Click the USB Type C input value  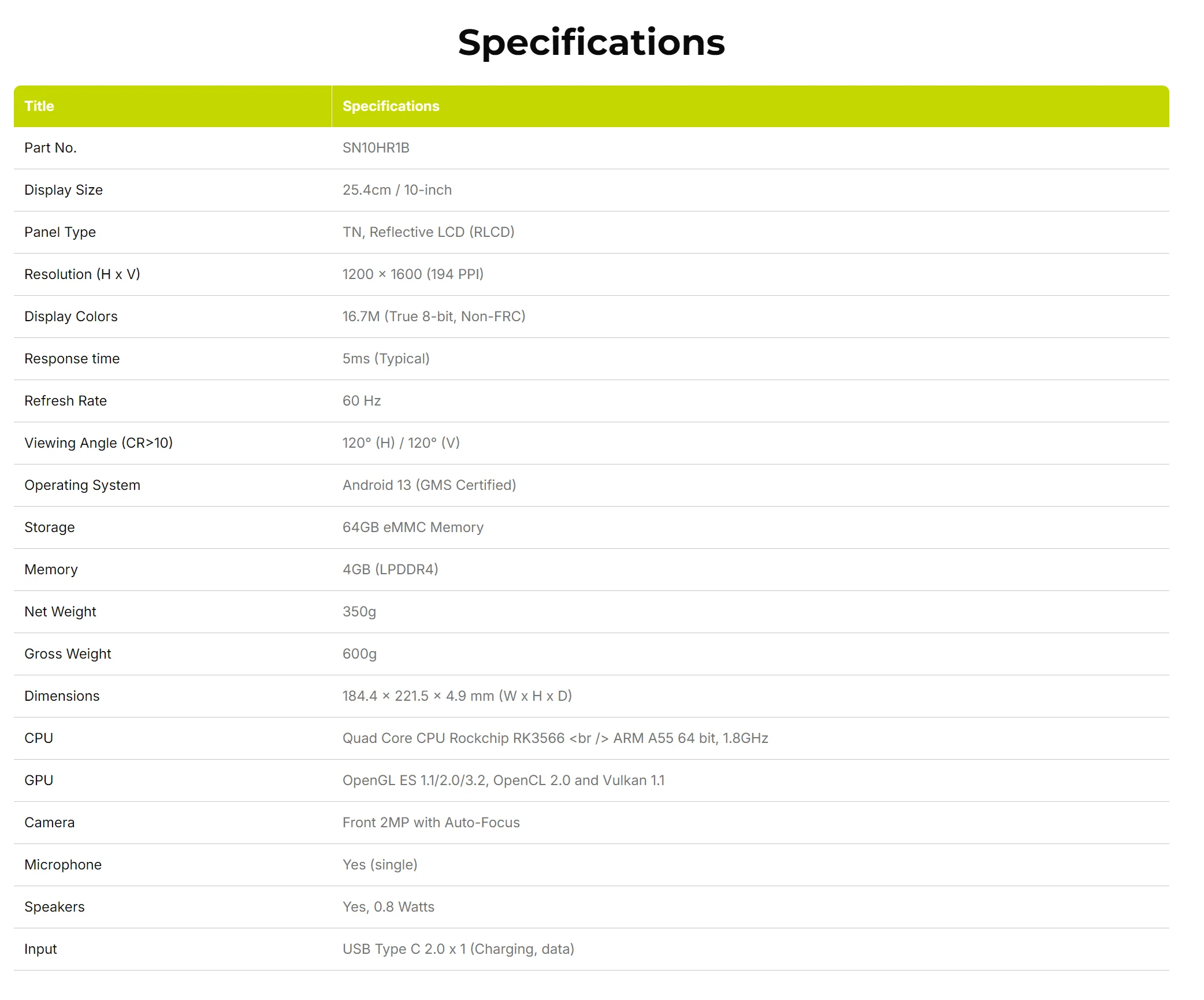coord(458,949)
